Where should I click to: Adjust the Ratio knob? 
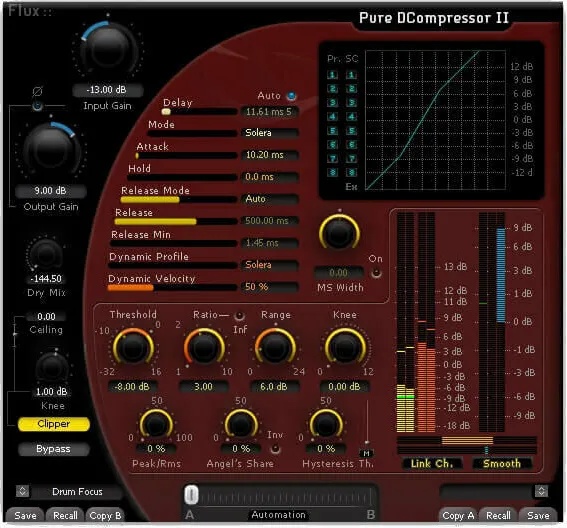(x=204, y=347)
